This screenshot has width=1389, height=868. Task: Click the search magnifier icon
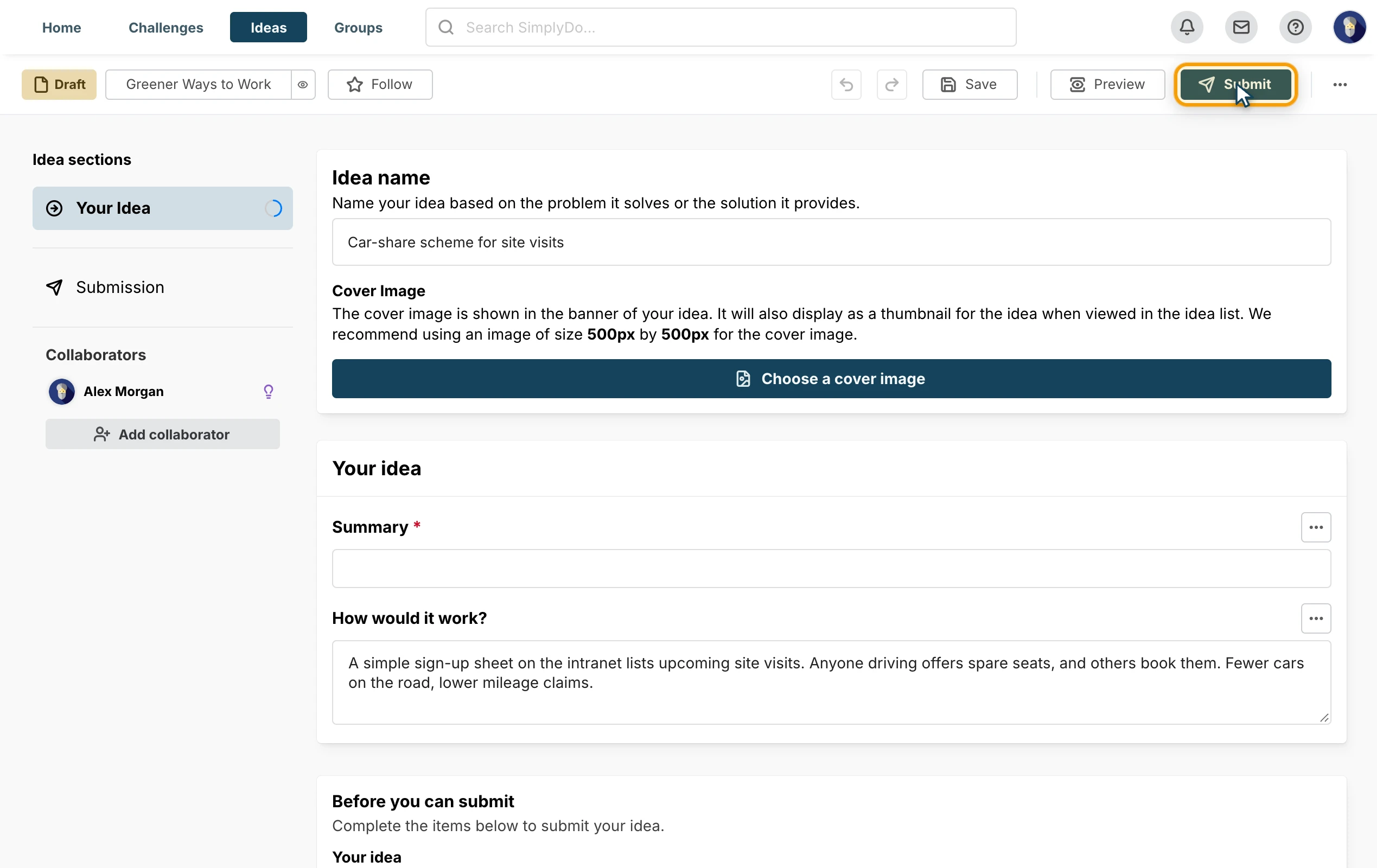pos(446,27)
